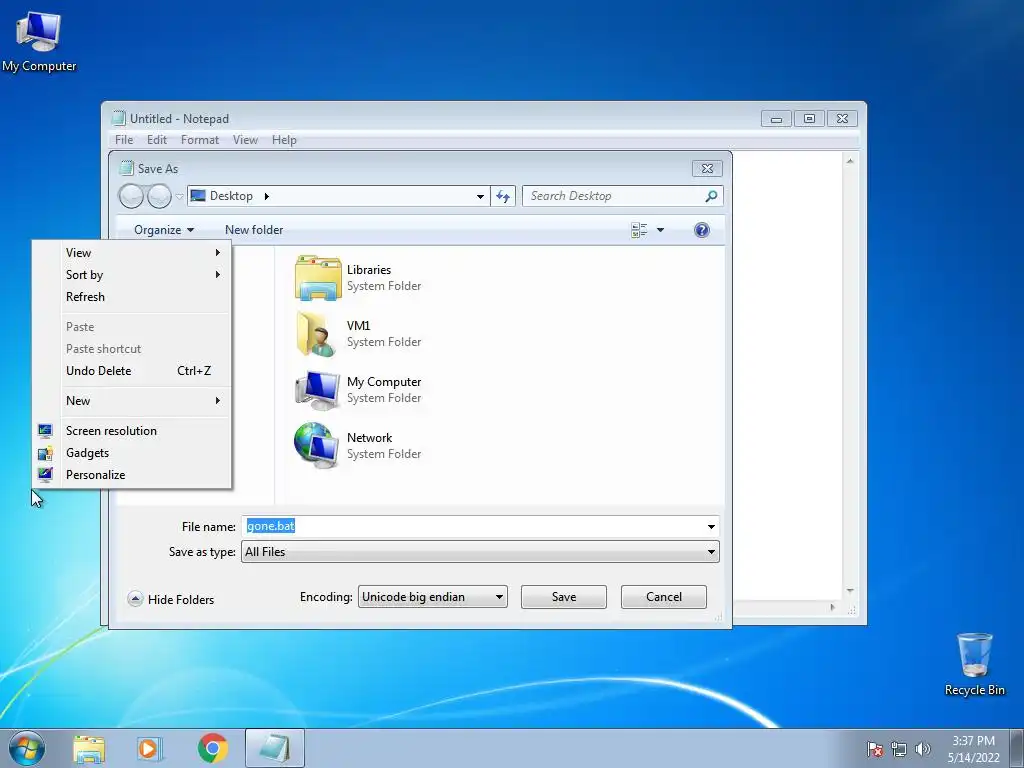Screen dimensions: 1024x768
Task: Click the Notepad vertical scrollbar up arrow
Action: coord(850,161)
